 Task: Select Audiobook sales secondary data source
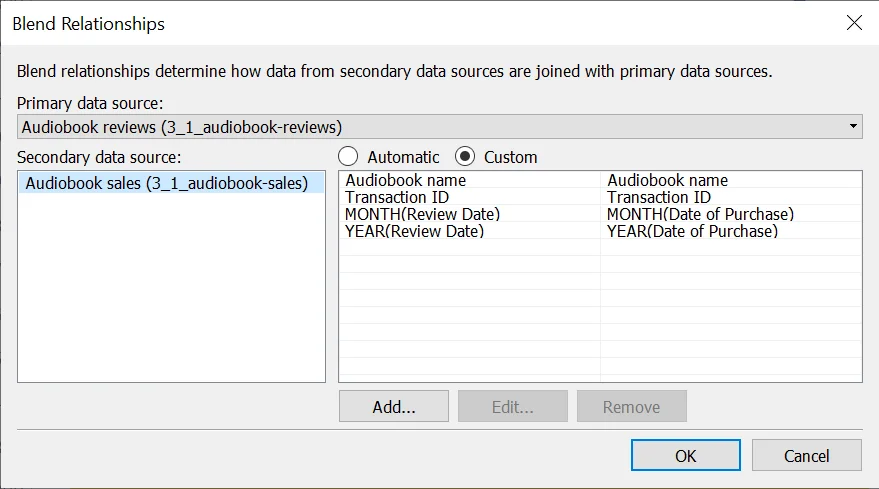[x=166, y=183]
